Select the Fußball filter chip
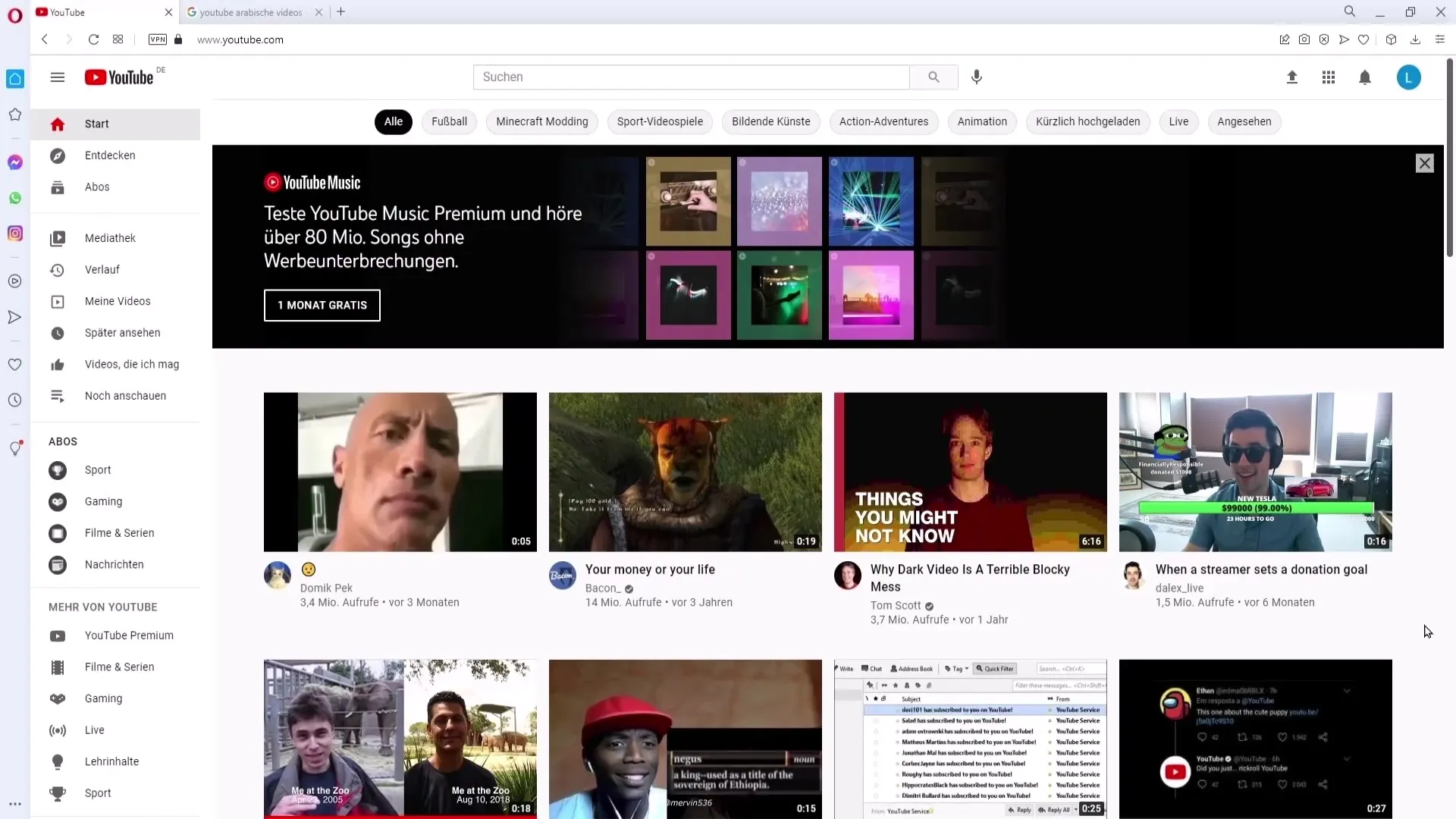The image size is (1456, 819). [x=450, y=121]
